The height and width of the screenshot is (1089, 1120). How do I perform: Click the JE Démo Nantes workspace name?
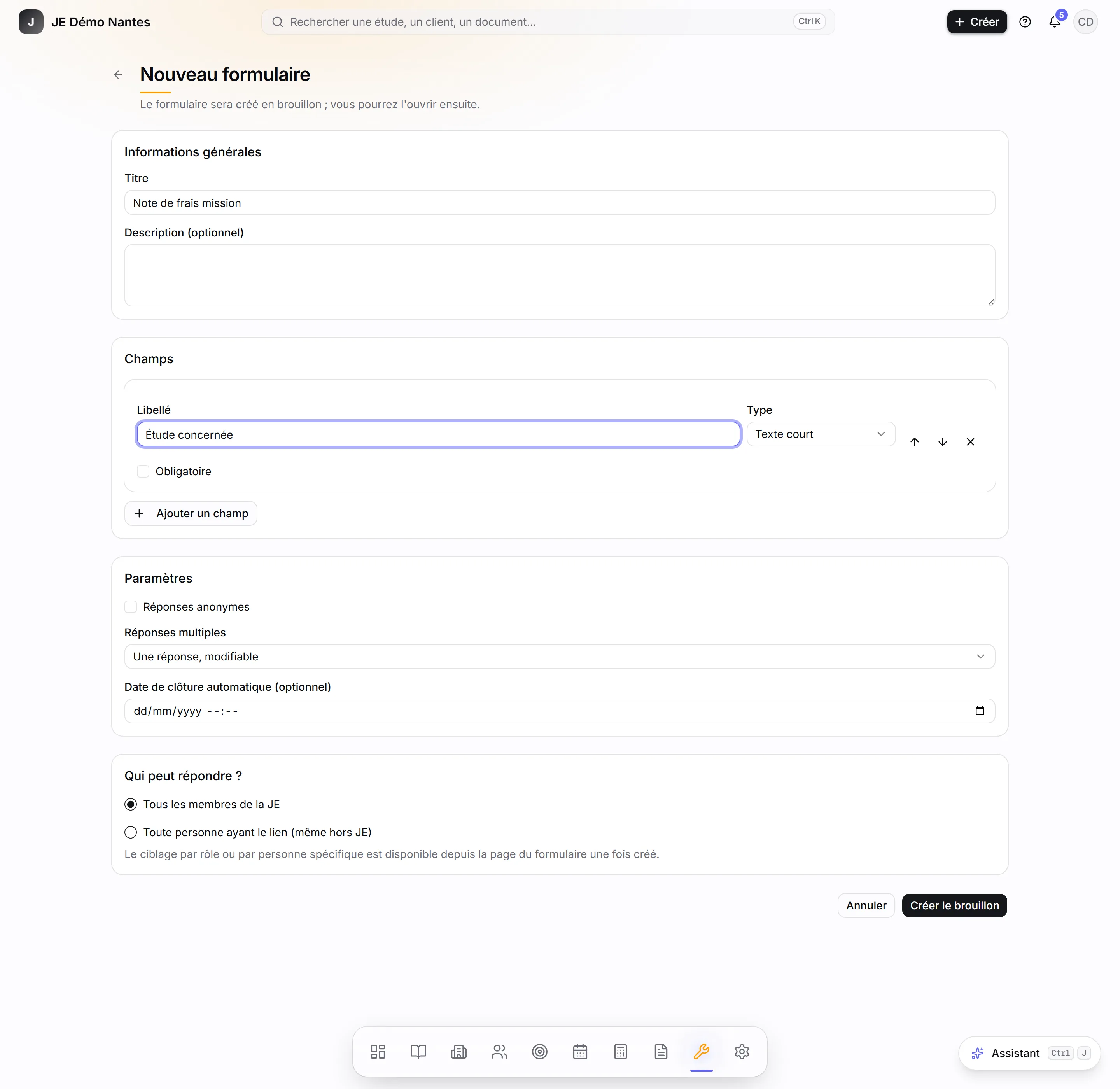pyautogui.click(x=101, y=22)
